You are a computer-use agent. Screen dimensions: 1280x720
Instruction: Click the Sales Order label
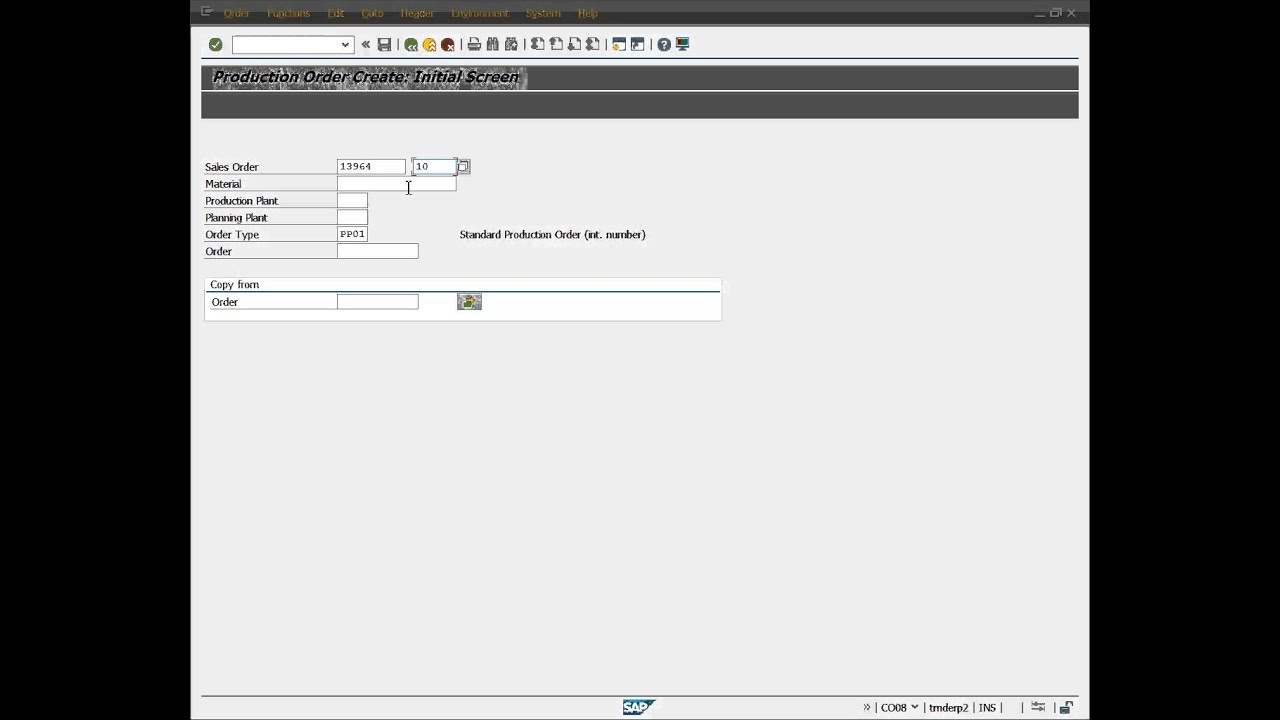coord(232,167)
